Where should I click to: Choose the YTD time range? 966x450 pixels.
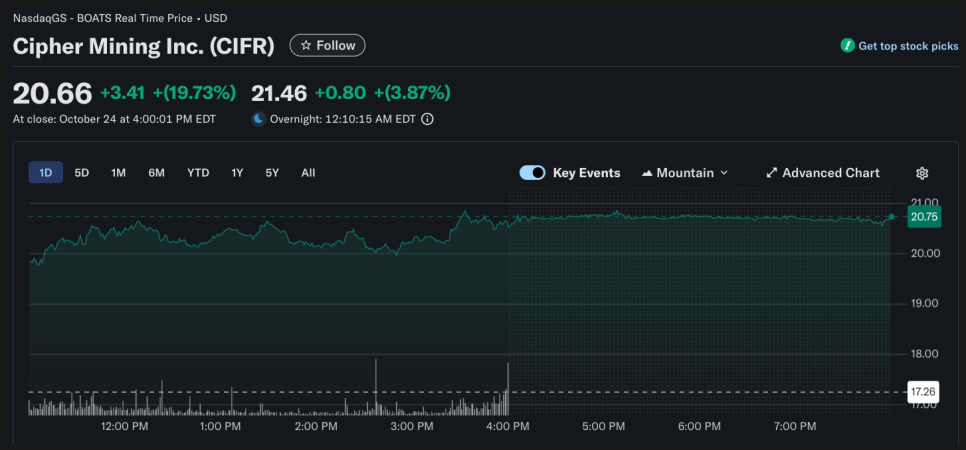198,173
